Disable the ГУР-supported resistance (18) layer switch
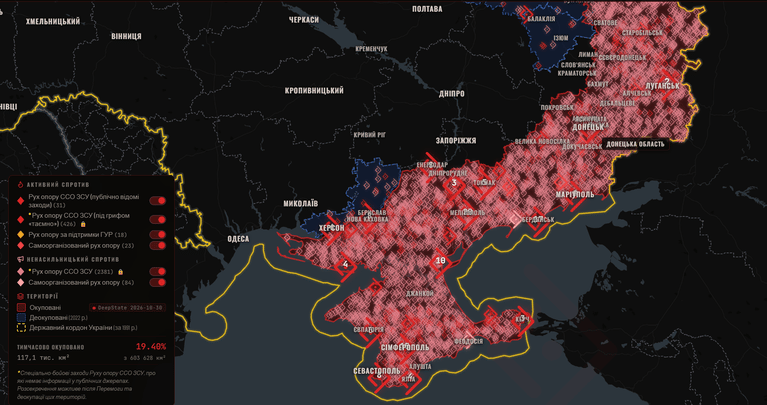This screenshot has height=405, width=767. click(158, 235)
